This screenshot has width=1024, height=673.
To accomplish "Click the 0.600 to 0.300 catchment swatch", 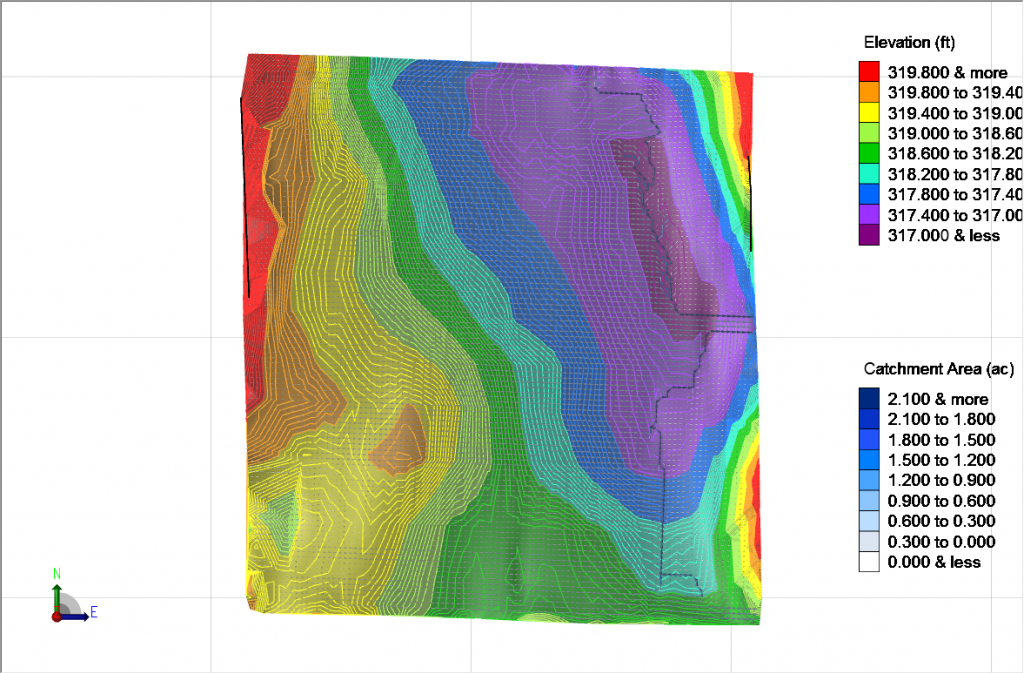I will 869,521.
